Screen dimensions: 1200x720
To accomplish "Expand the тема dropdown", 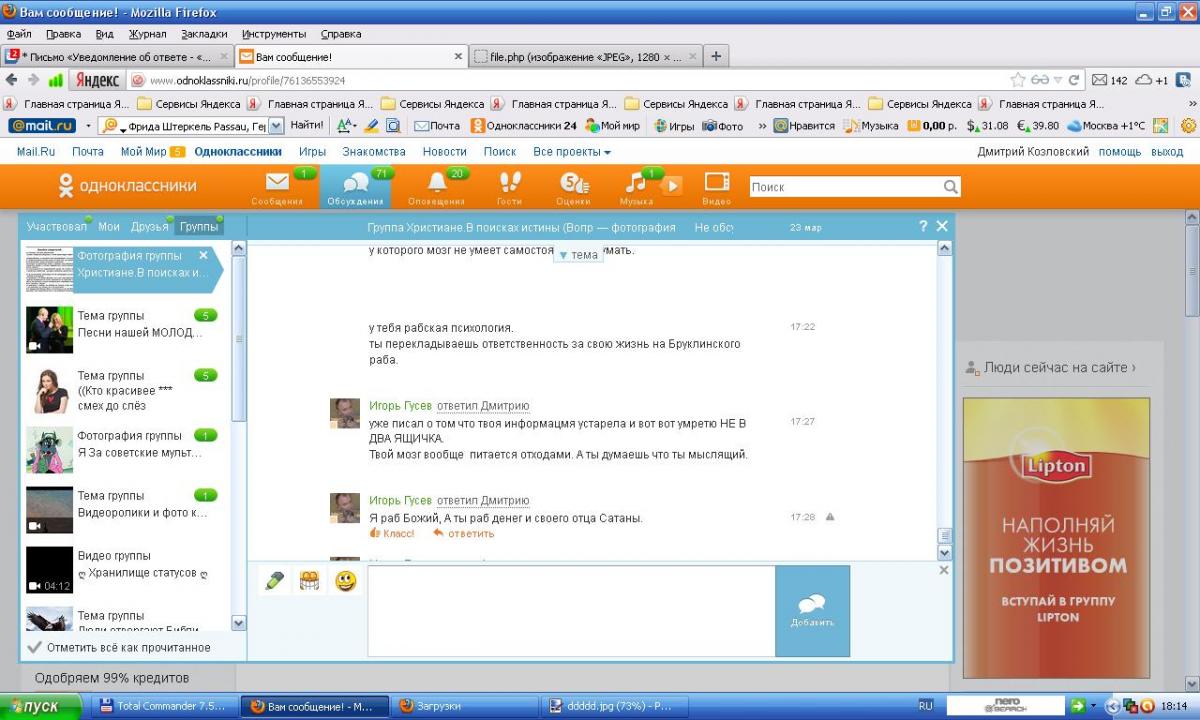I will pyautogui.click(x=577, y=255).
